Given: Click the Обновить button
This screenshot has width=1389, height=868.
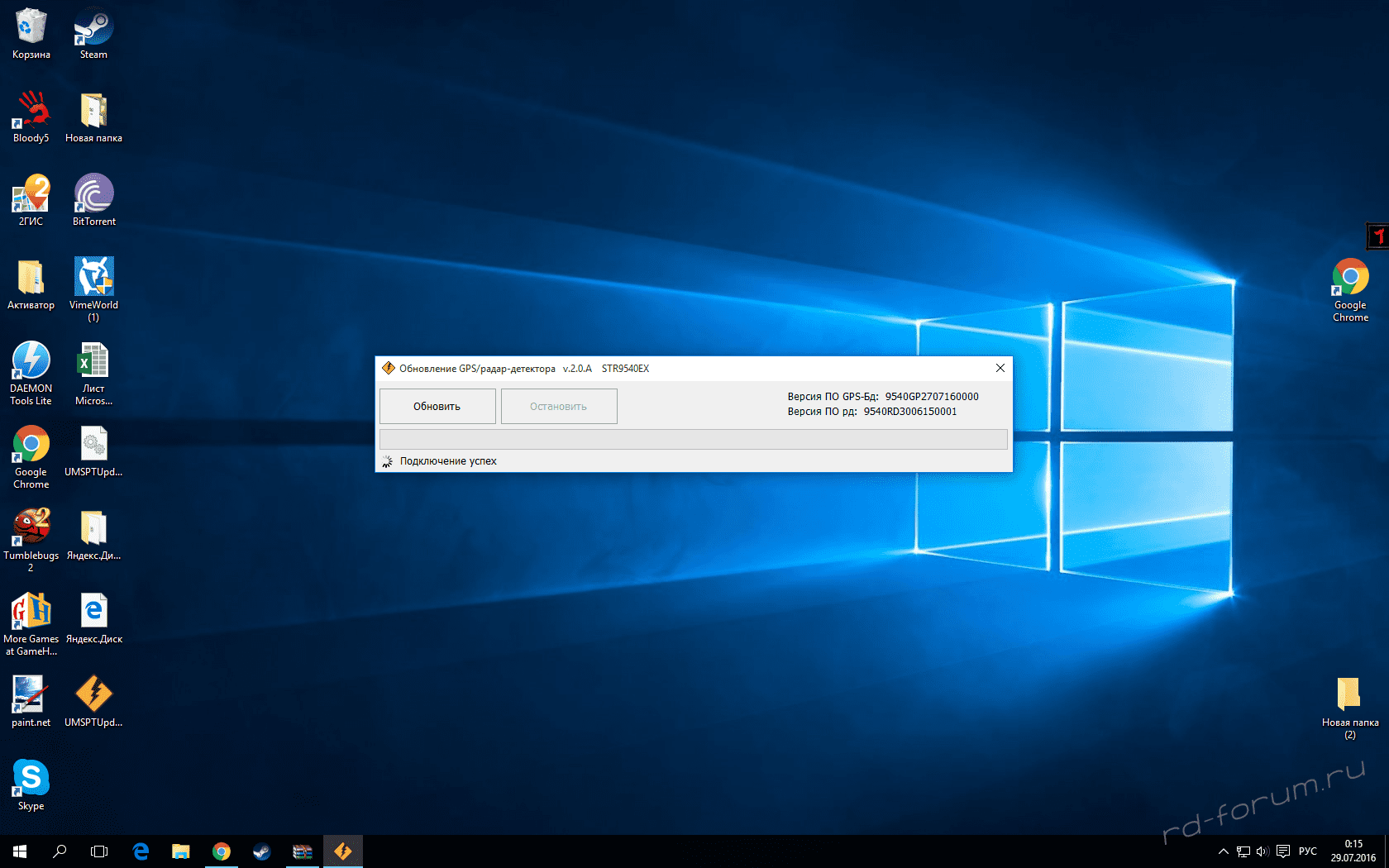Looking at the screenshot, I should click(437, 406).
